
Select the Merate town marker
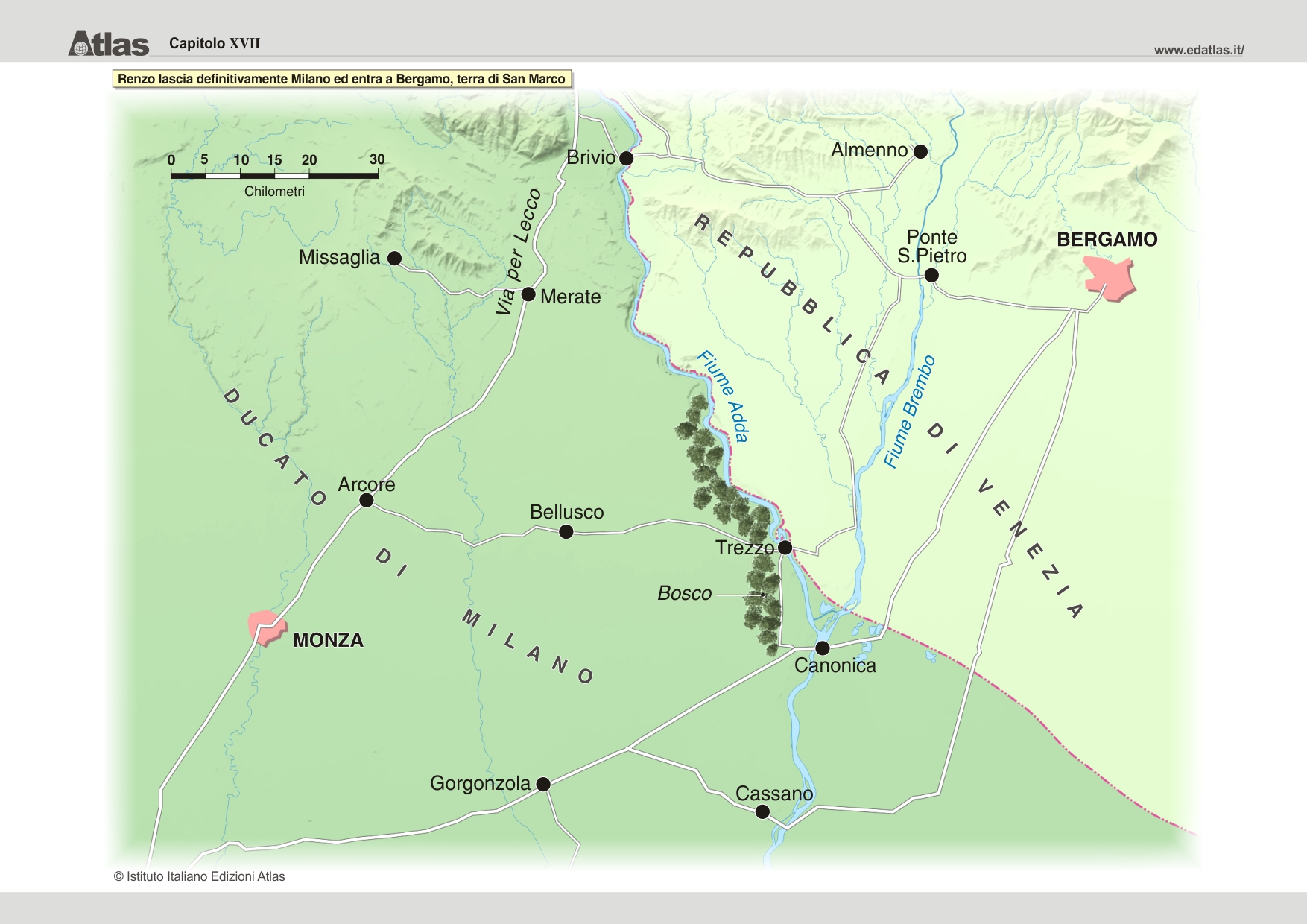[x=528, y=294]
